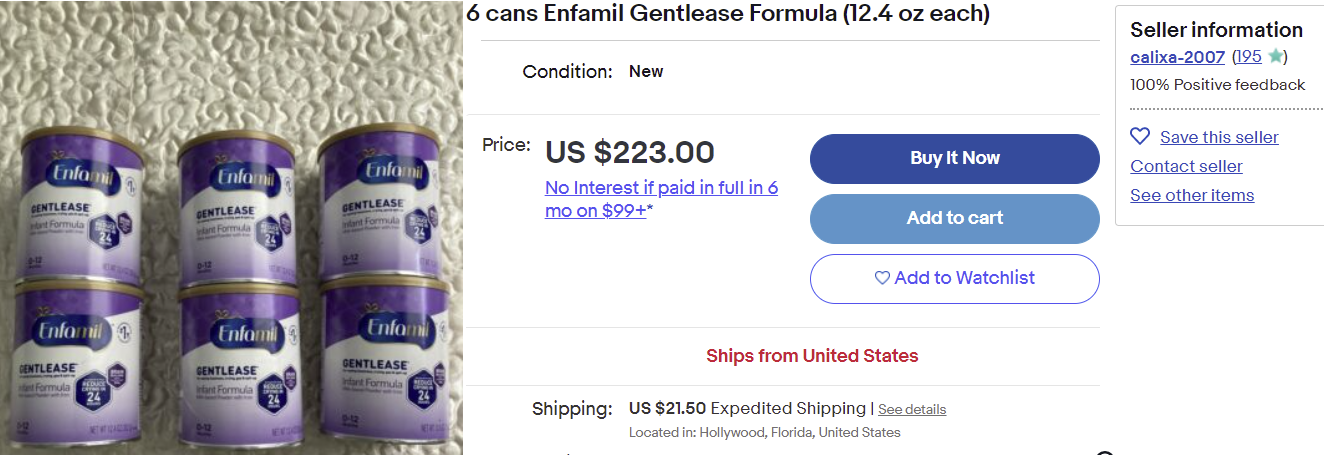Open See details for shipping
Viewport: 1324px width, 455px height.
912,409
